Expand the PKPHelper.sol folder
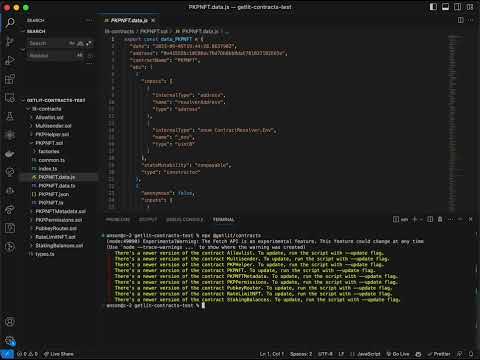 (52, 134)
